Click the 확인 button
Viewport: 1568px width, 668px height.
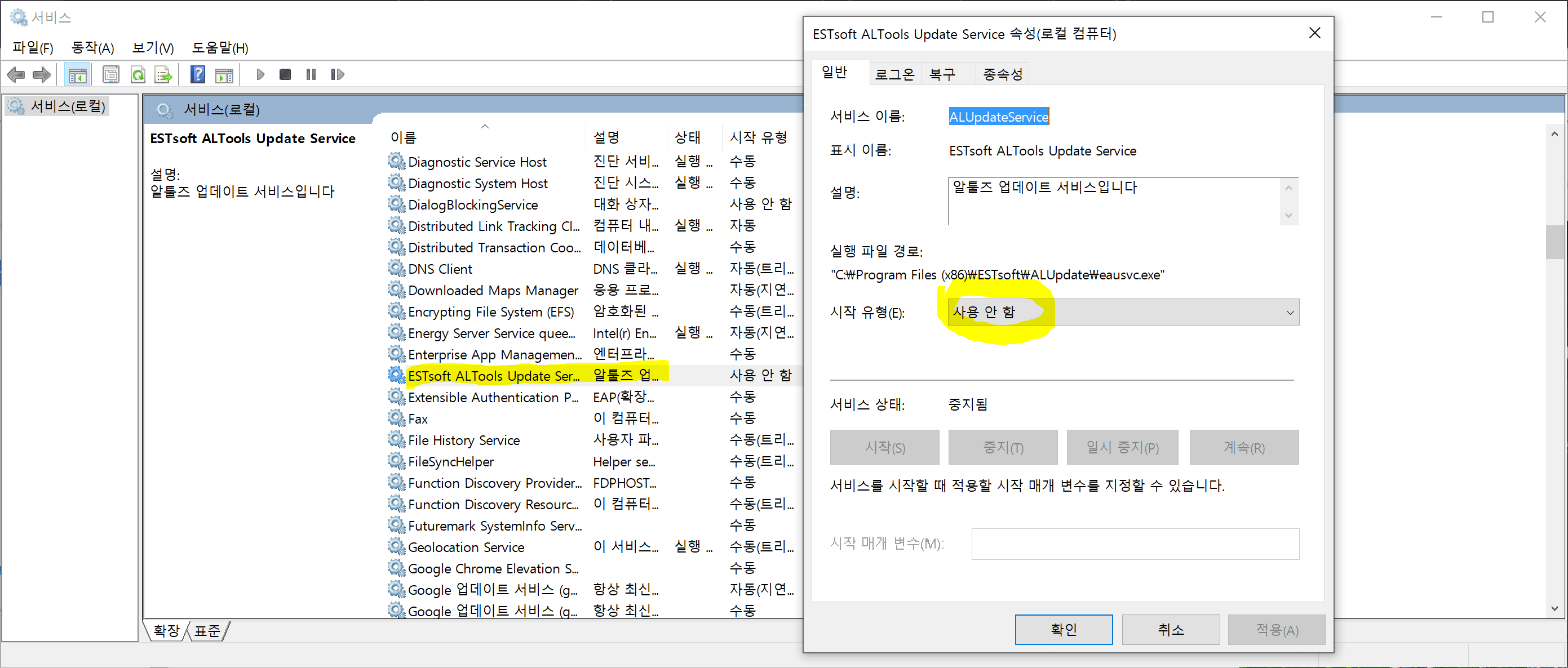pos(1064,629)
